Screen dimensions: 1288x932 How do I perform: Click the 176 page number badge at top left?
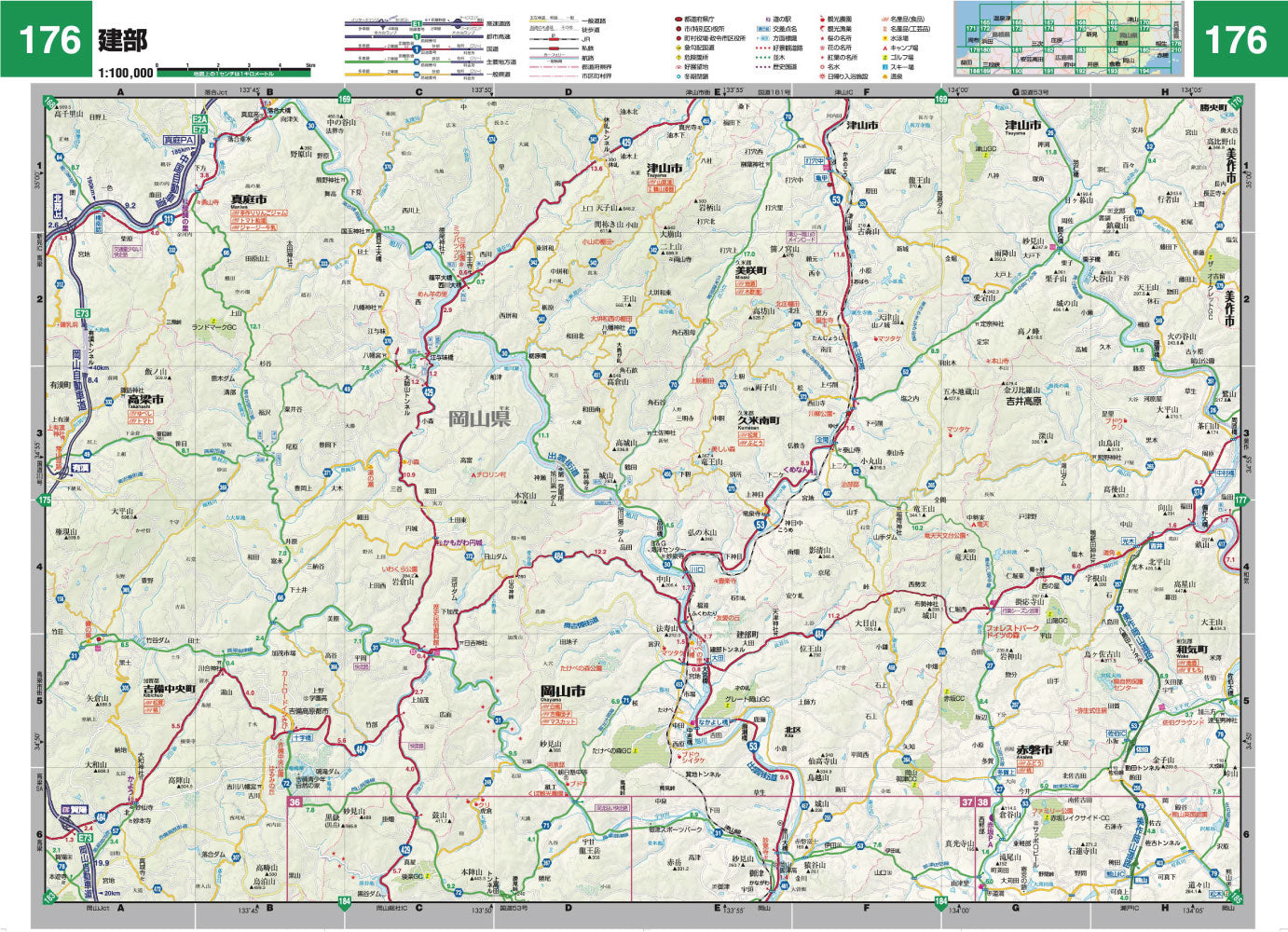tap(47, 39)
